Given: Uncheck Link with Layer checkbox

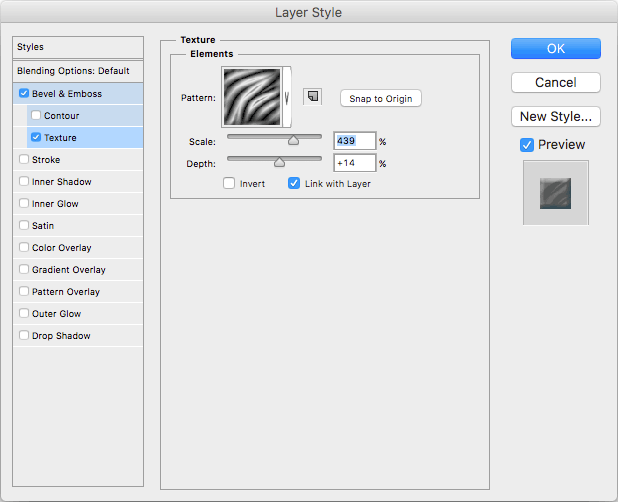Looking at the screenshot, I should tap(294, 183).
